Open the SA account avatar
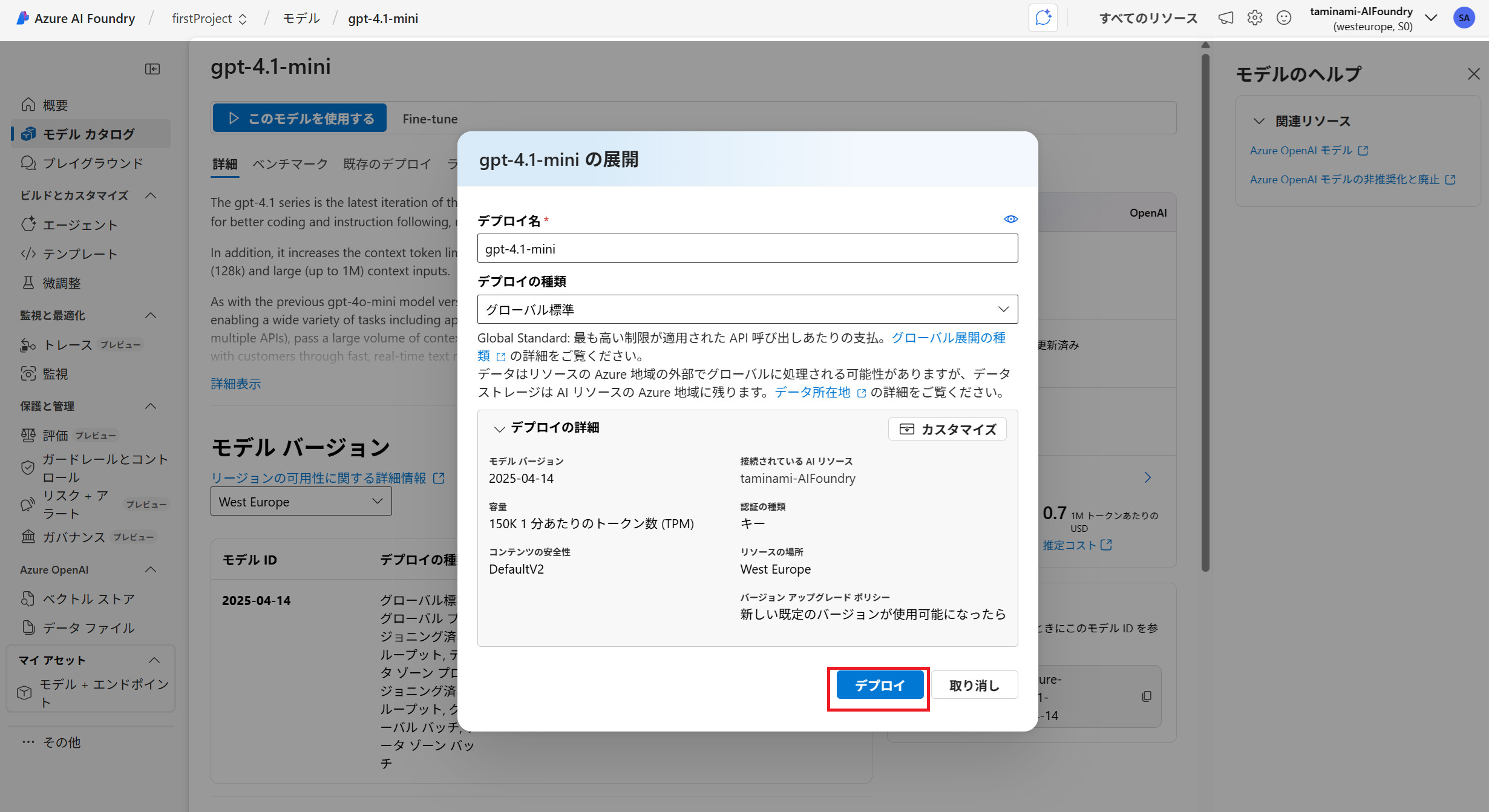 [x=1464, y=18]
